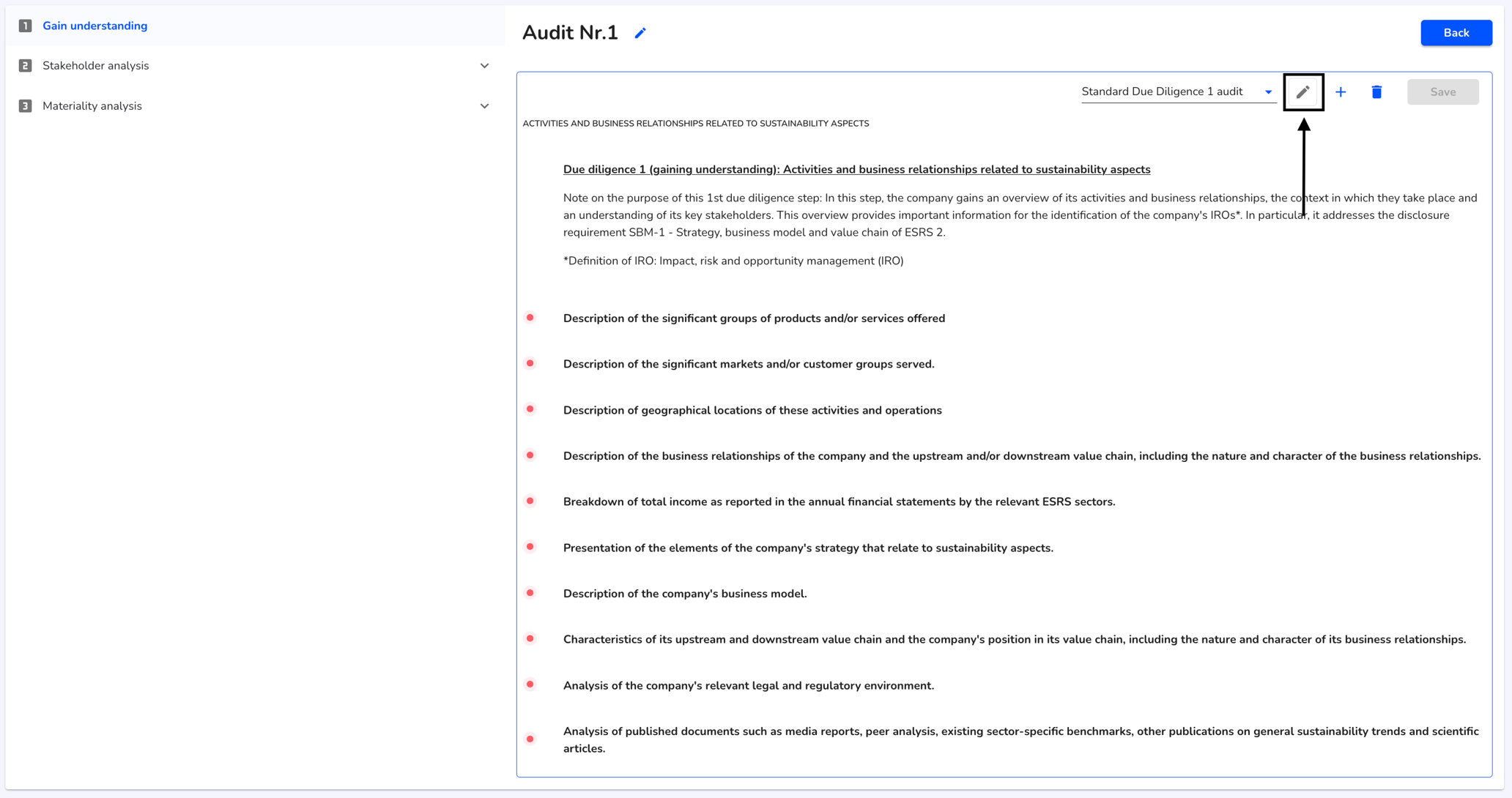
Task: Select Gain understanding step
Action: [95, 26]
